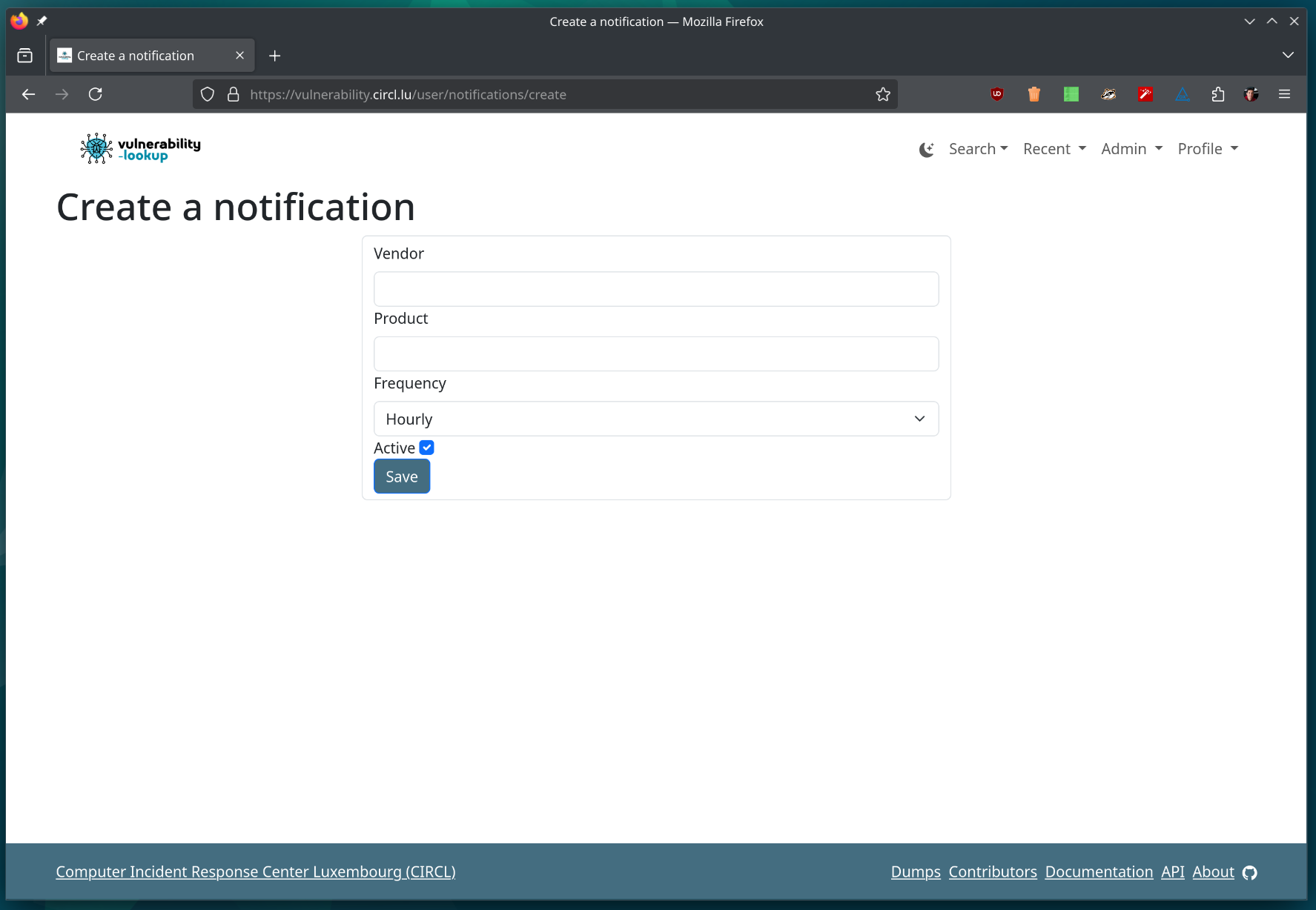
Task: Open the About footer link
Action: click(x=1213, y=871)
